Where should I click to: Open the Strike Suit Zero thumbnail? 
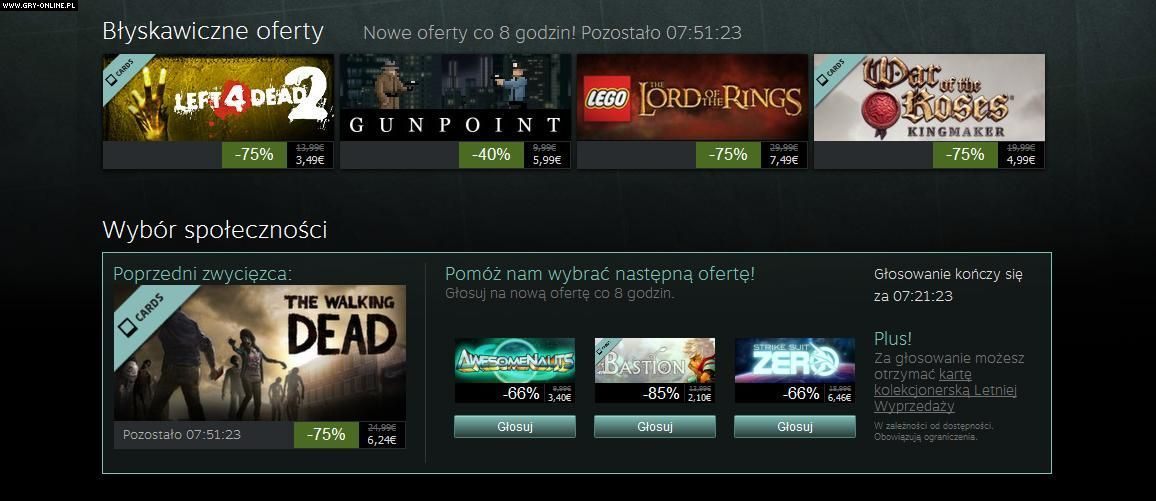tap(795, 360)
